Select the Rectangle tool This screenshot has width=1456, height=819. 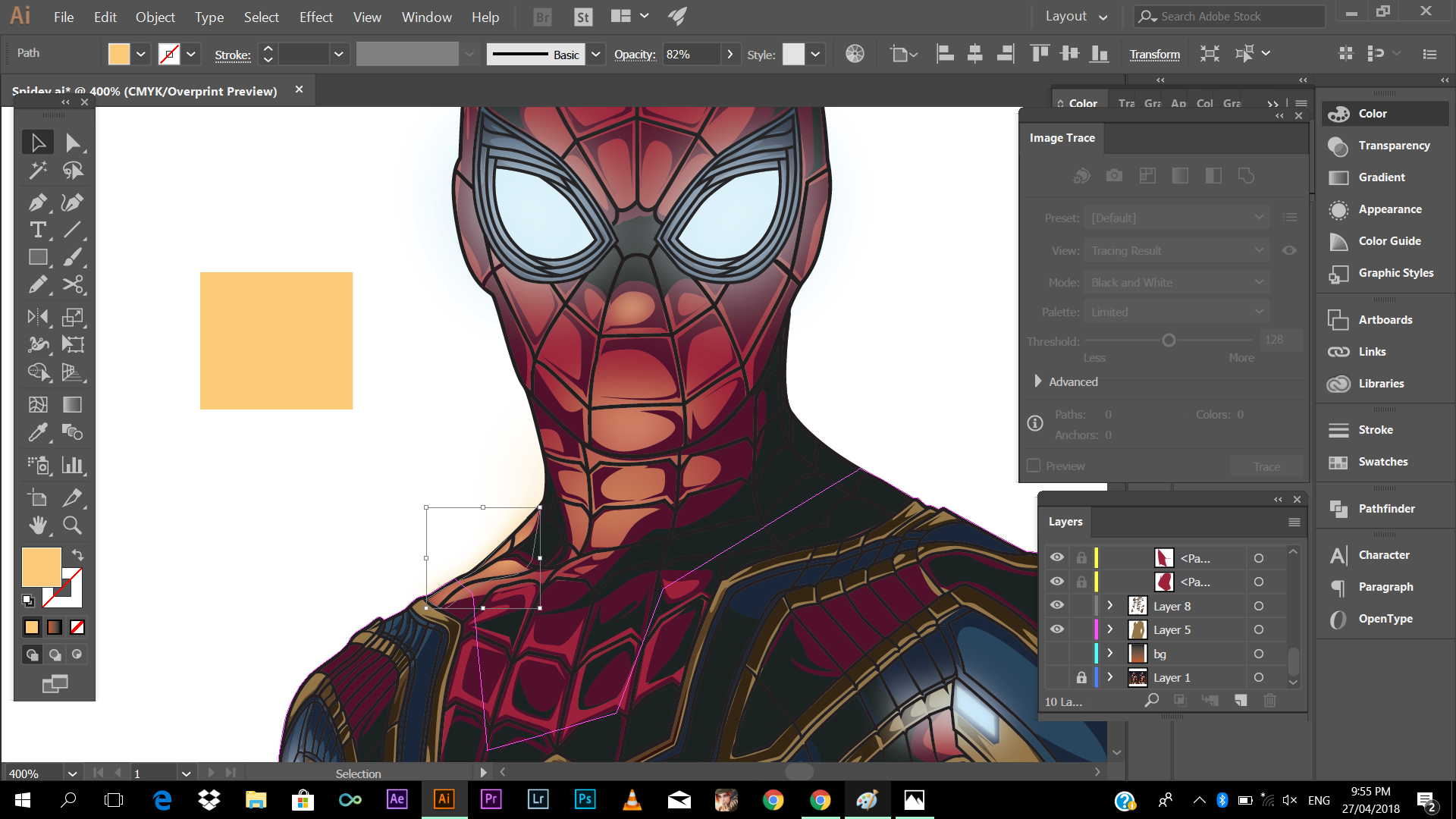37,257
